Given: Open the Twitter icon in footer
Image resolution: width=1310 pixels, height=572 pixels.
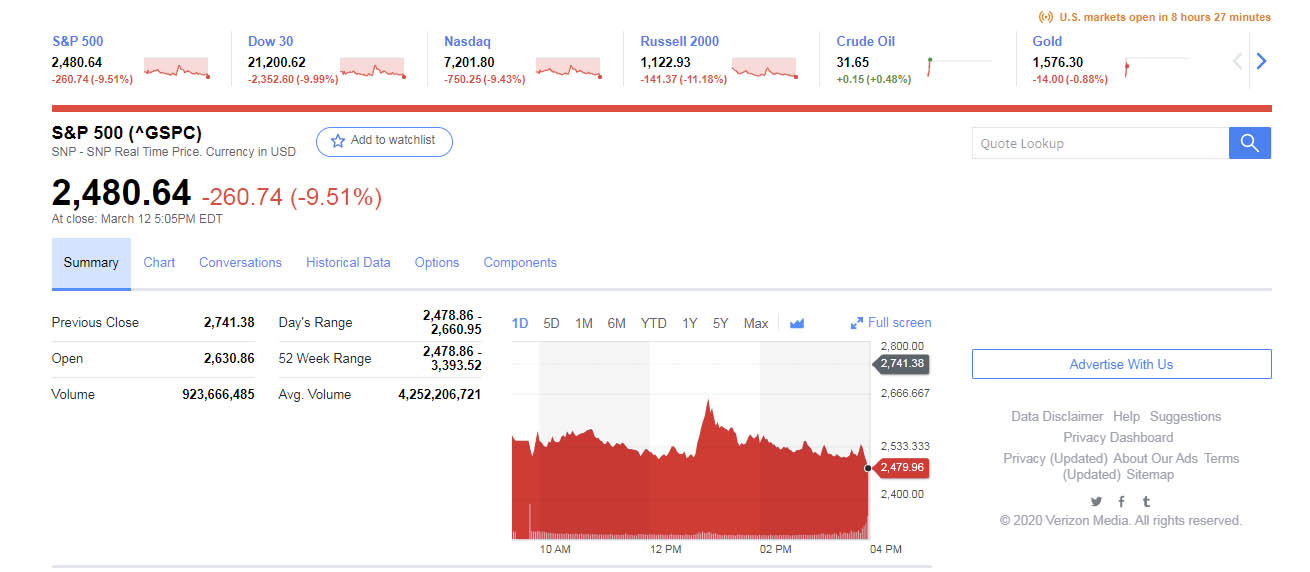Looking at the screenshot, I should [1096, 501].
